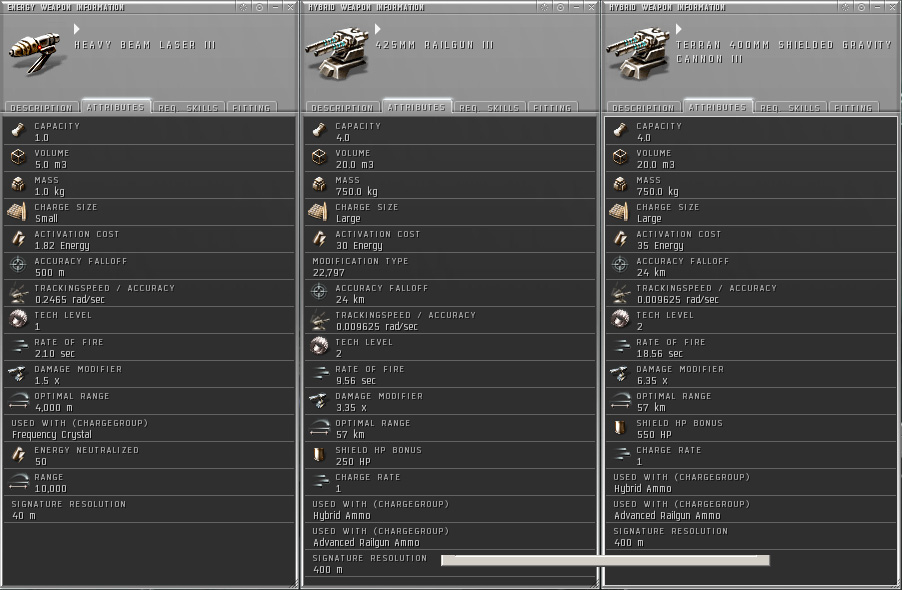
Task: Click Charge Size ammo icon in gravity cannon window
Action: tap(620, 212)
